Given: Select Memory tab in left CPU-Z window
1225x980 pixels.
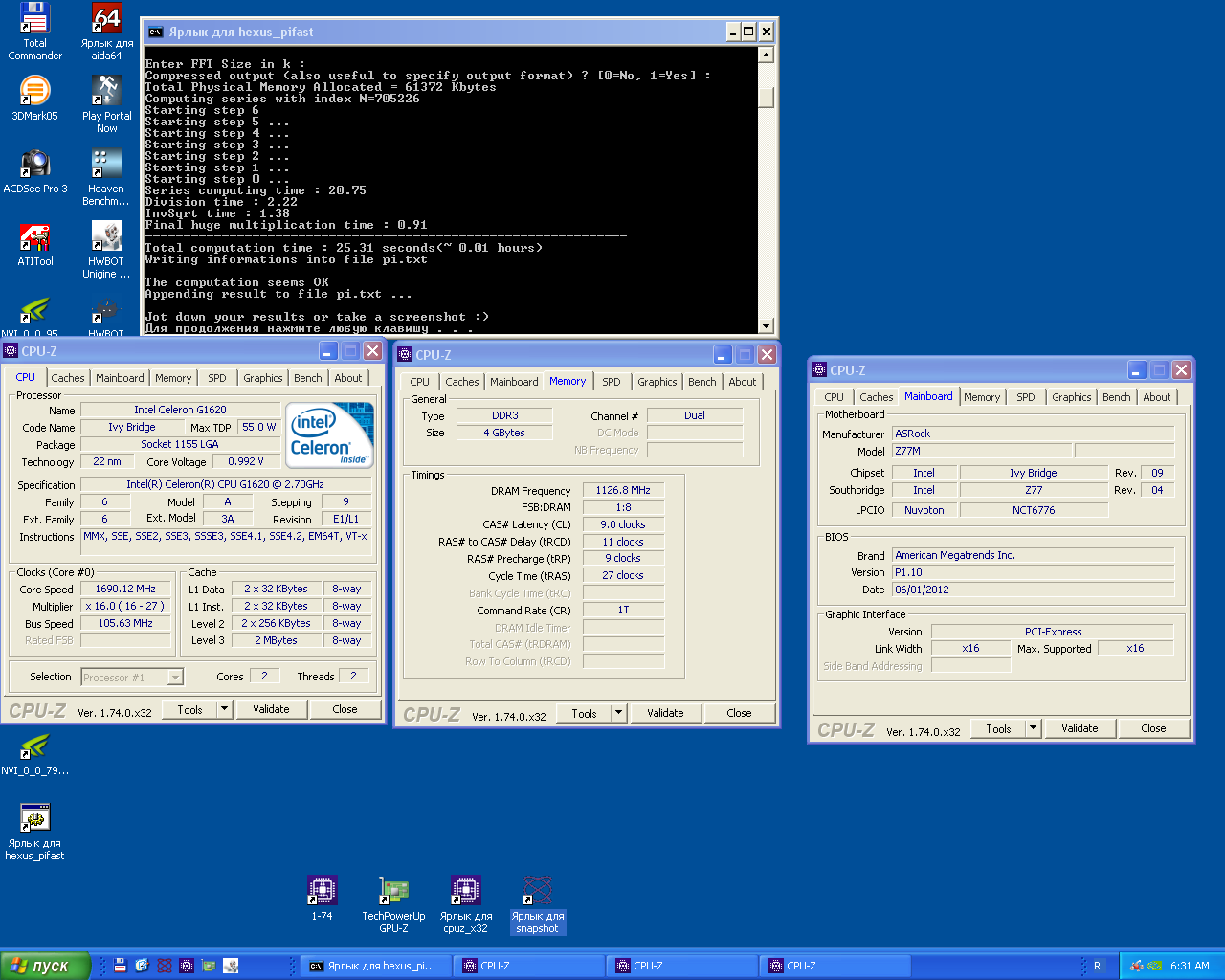Looking at the screenshot, I should pos(173,378).
